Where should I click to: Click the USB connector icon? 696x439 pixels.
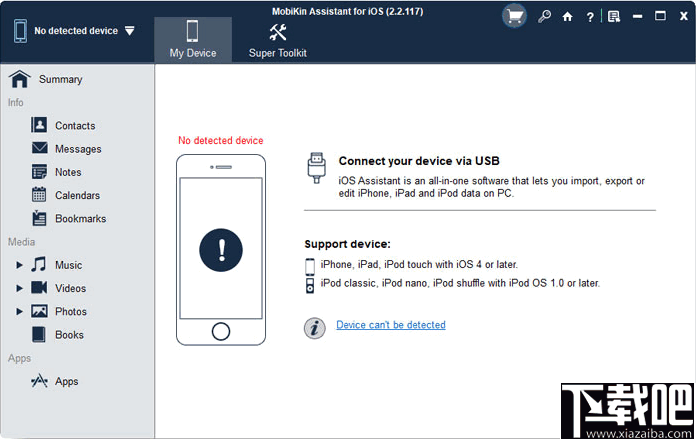(316, 168)
